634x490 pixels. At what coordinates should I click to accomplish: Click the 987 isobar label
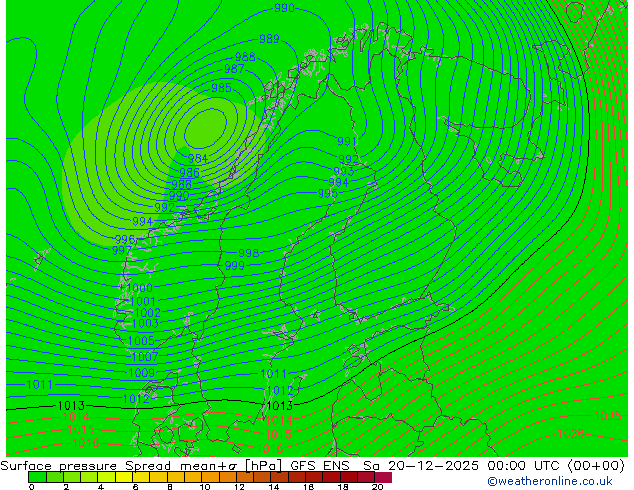click(234, 69)
